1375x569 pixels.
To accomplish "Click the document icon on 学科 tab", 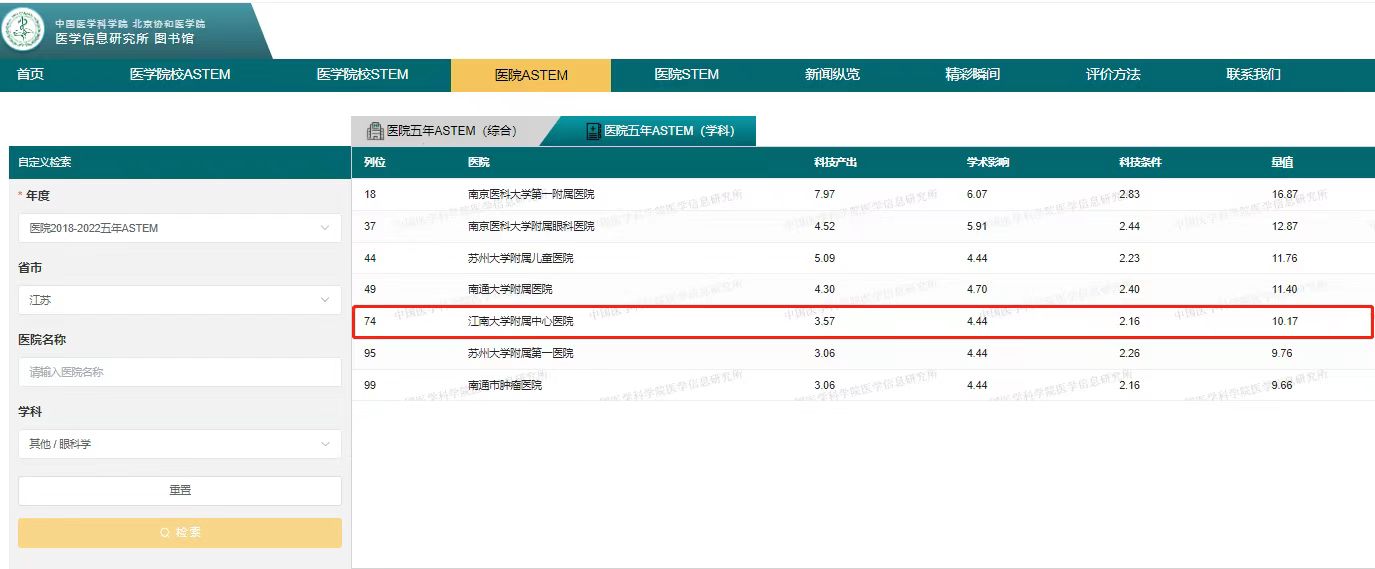I will coord(593,131).
